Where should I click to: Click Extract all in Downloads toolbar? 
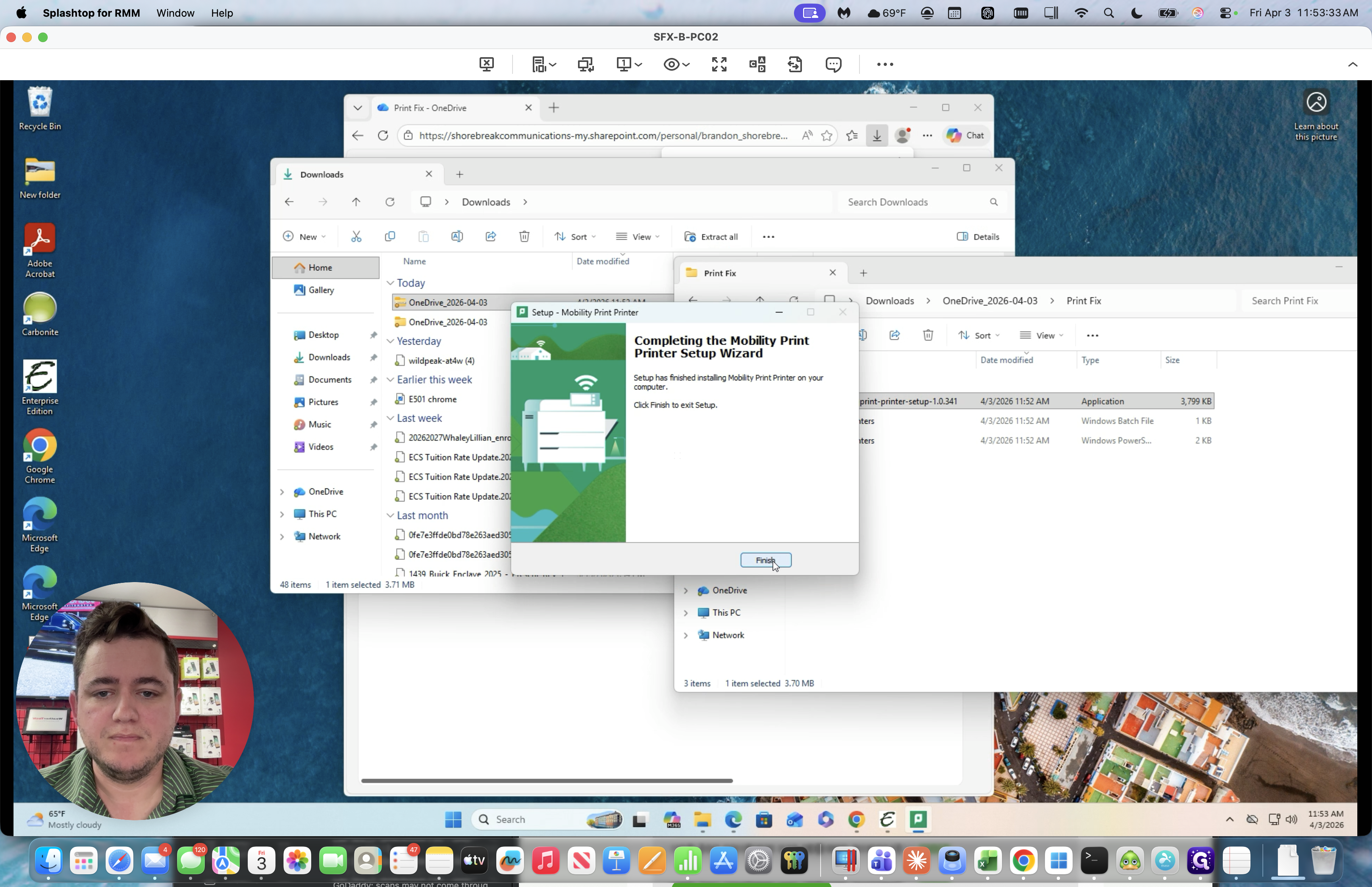coord(711,237)
